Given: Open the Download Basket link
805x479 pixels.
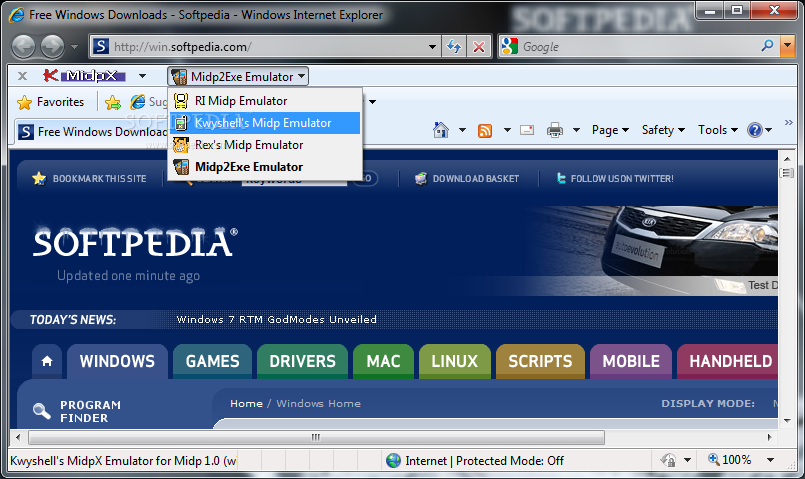Looking at the screenshot, I should click(x=467, y=179).
